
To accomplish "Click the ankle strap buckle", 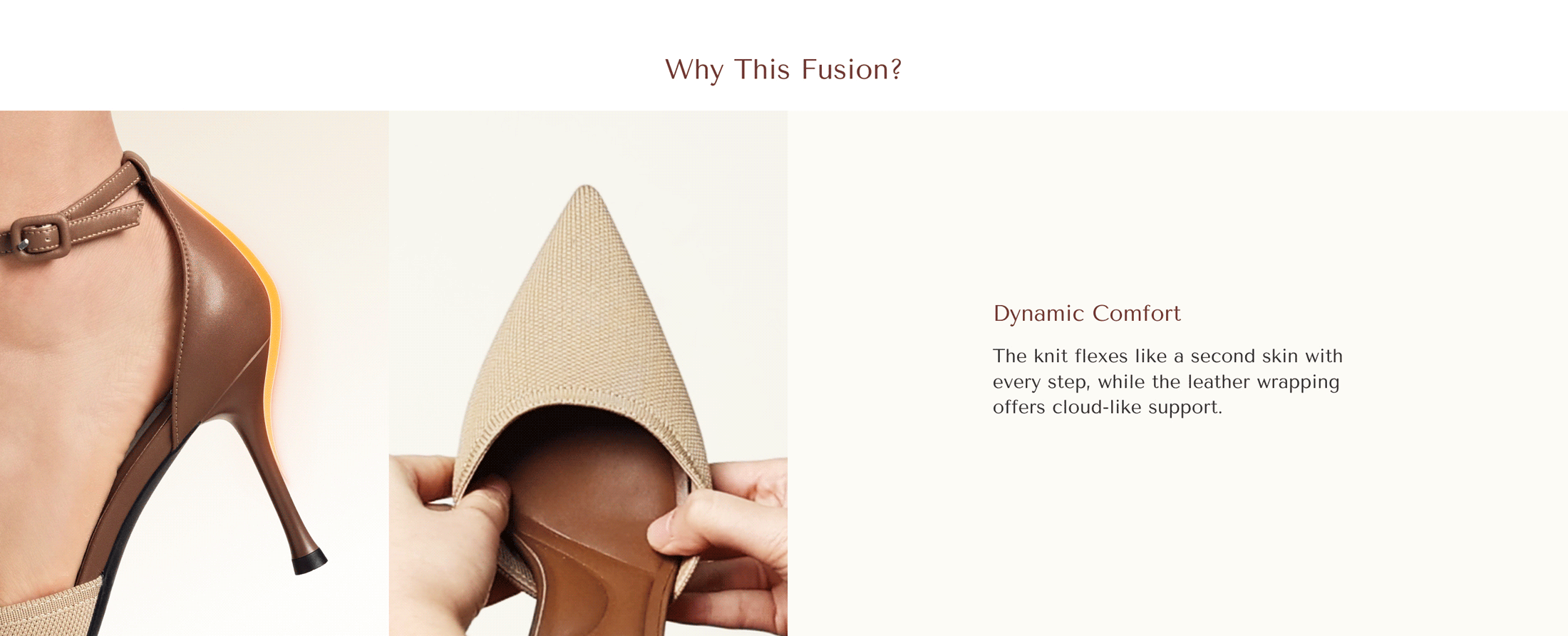I will (x=39, y=237).
